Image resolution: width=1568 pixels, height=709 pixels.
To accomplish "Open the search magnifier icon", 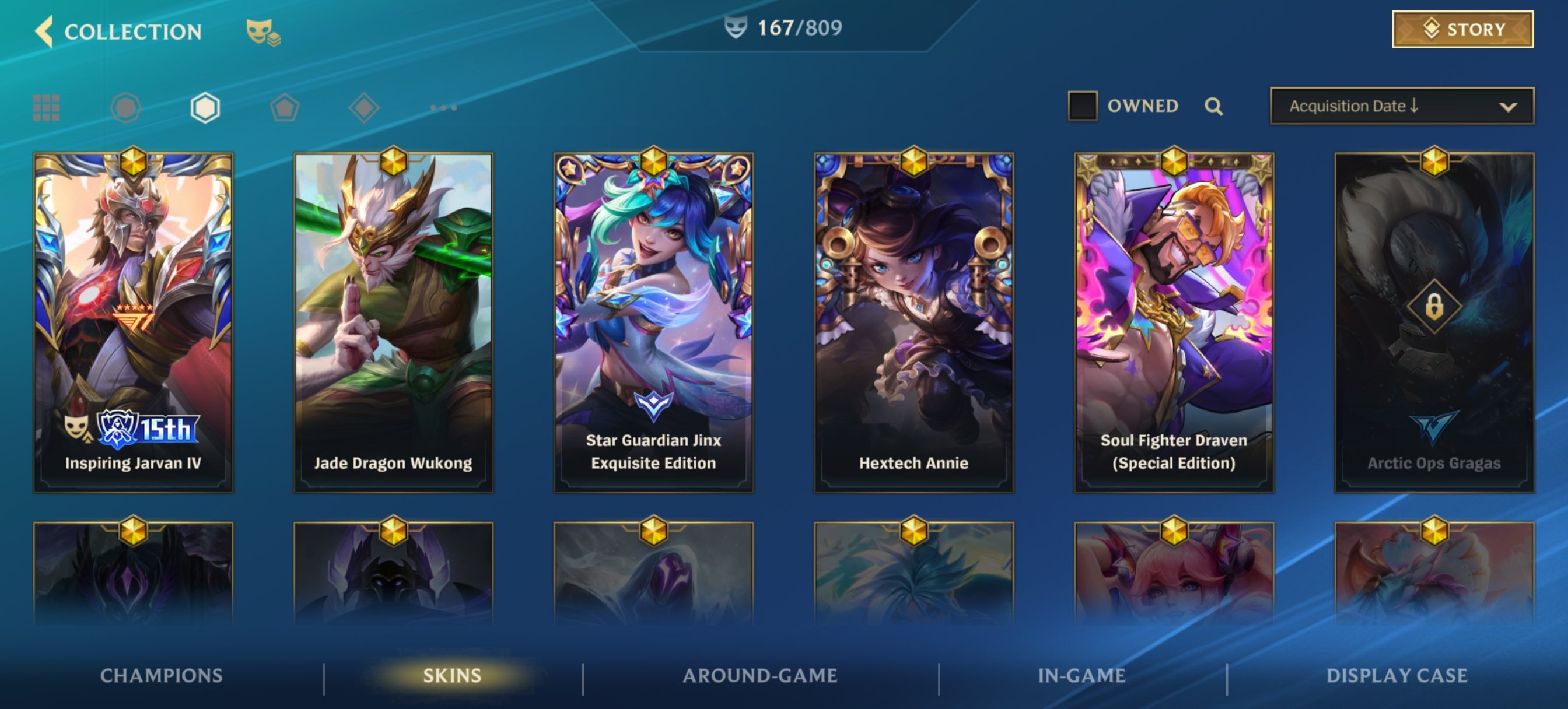I will tap(1213, 107).
